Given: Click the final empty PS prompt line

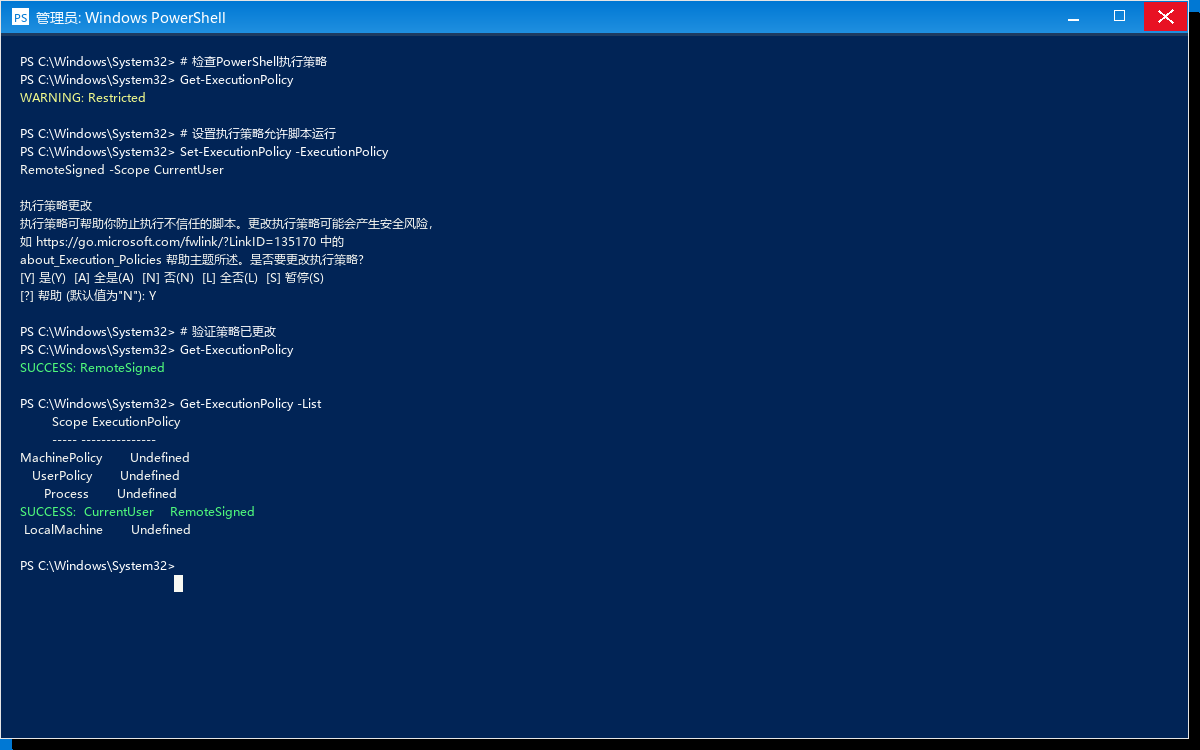Looking at the screenshot, I should point(97,566).
